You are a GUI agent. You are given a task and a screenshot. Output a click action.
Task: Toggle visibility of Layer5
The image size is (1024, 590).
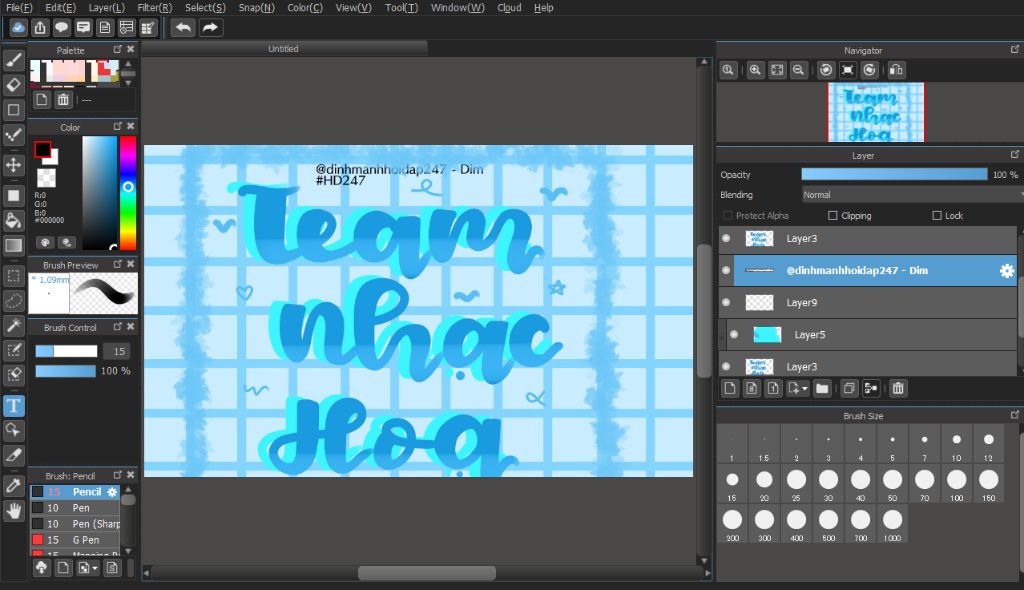[x=734, y=335]
